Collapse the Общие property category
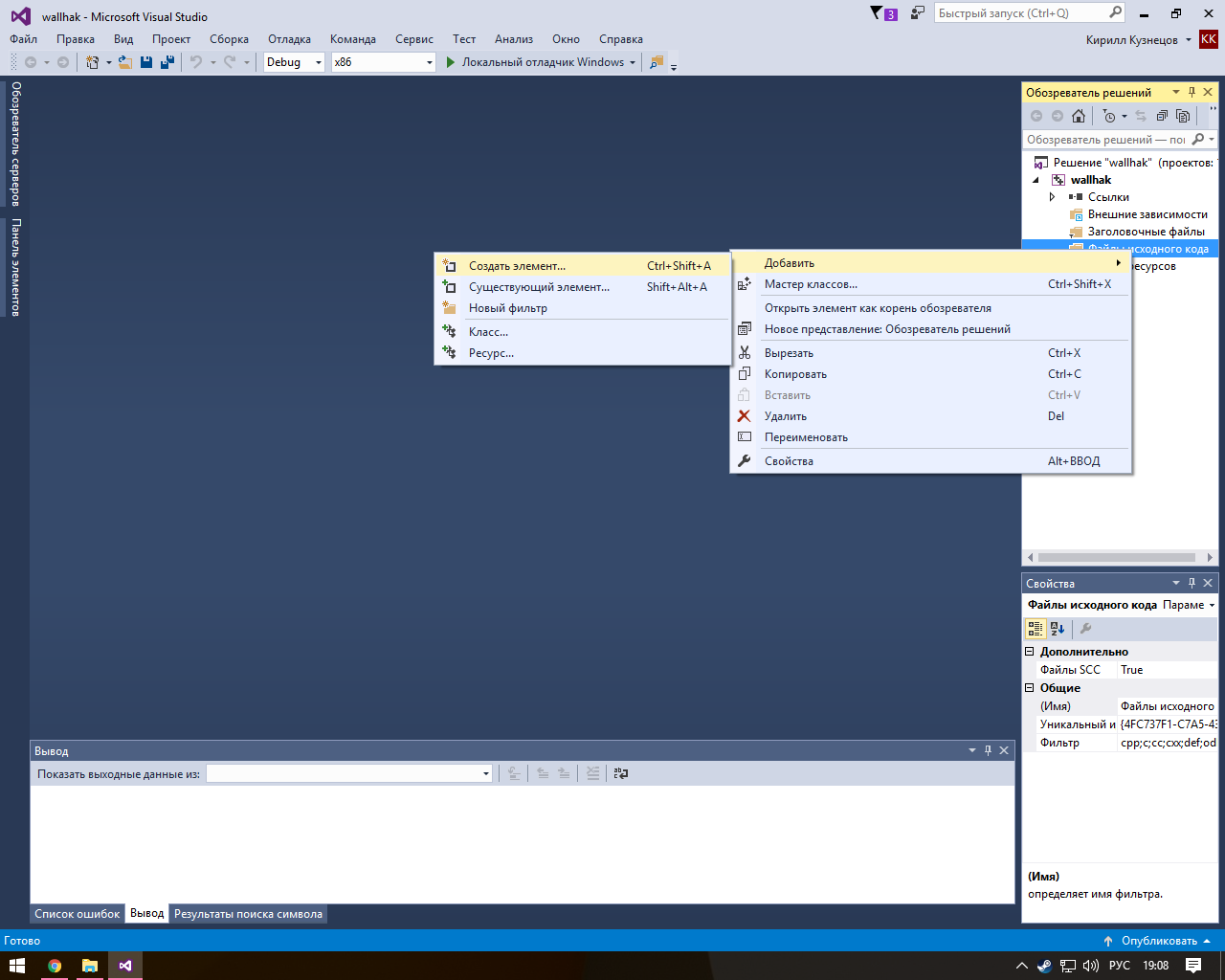 (x=1030, y=688)
